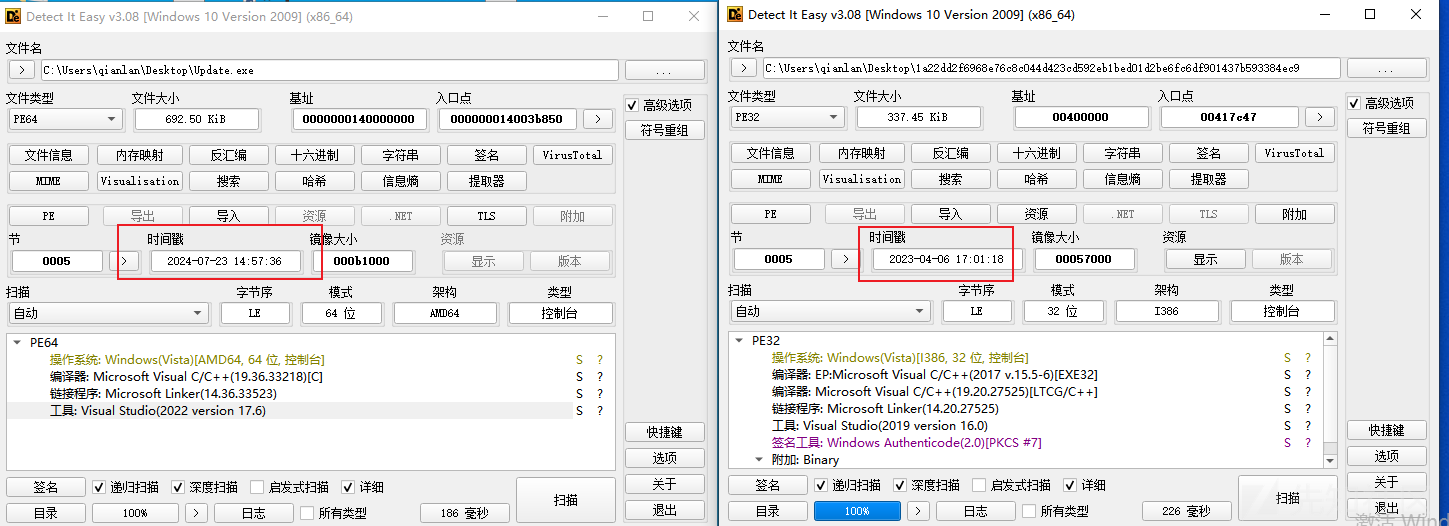Image resolution: width=1449 pixels, height=526 pixels.
Task: Uncheck 深度扫描 in left window
Action: pos(178,487)
